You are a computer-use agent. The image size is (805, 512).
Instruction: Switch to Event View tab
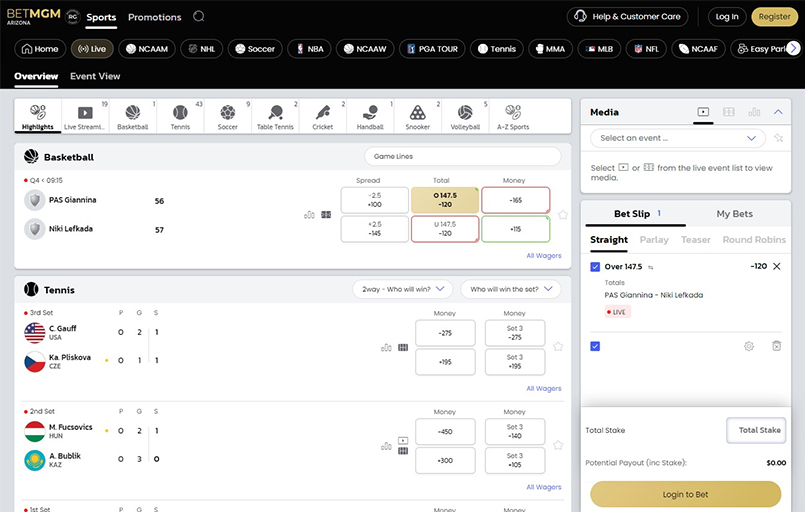tap(95, 76)
